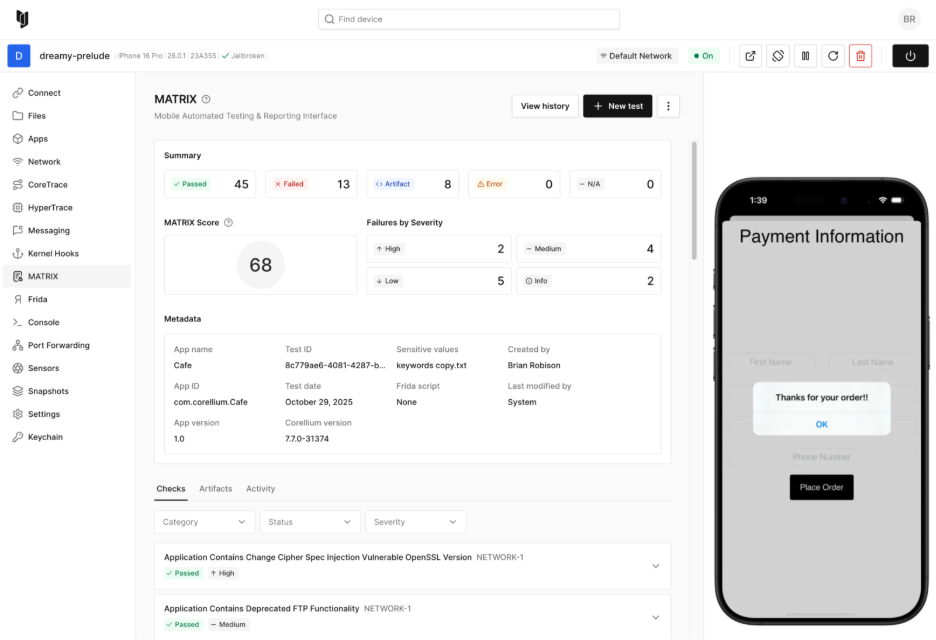Open the Category filter dropdown
Viewport: 936px width, 640px height.
(x=204, y=522)
